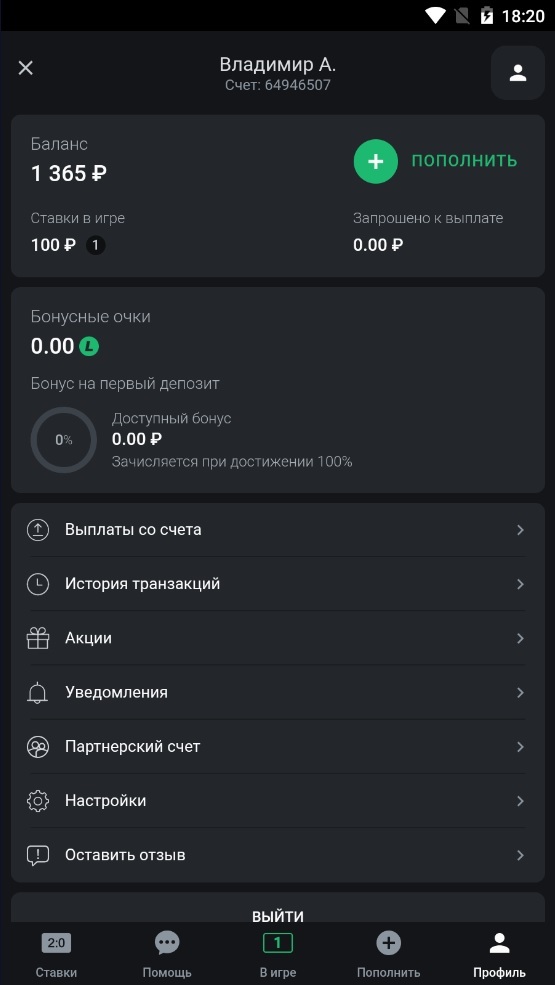The width and height of the screenshot is (555, 985).
Task: Open the В игре bottom tab
Action: [278, 954]
